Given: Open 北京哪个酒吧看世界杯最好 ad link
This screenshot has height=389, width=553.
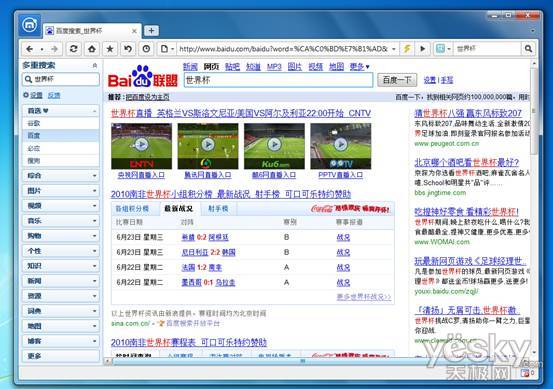Looking at the screenshot, I should coord(466,163).
